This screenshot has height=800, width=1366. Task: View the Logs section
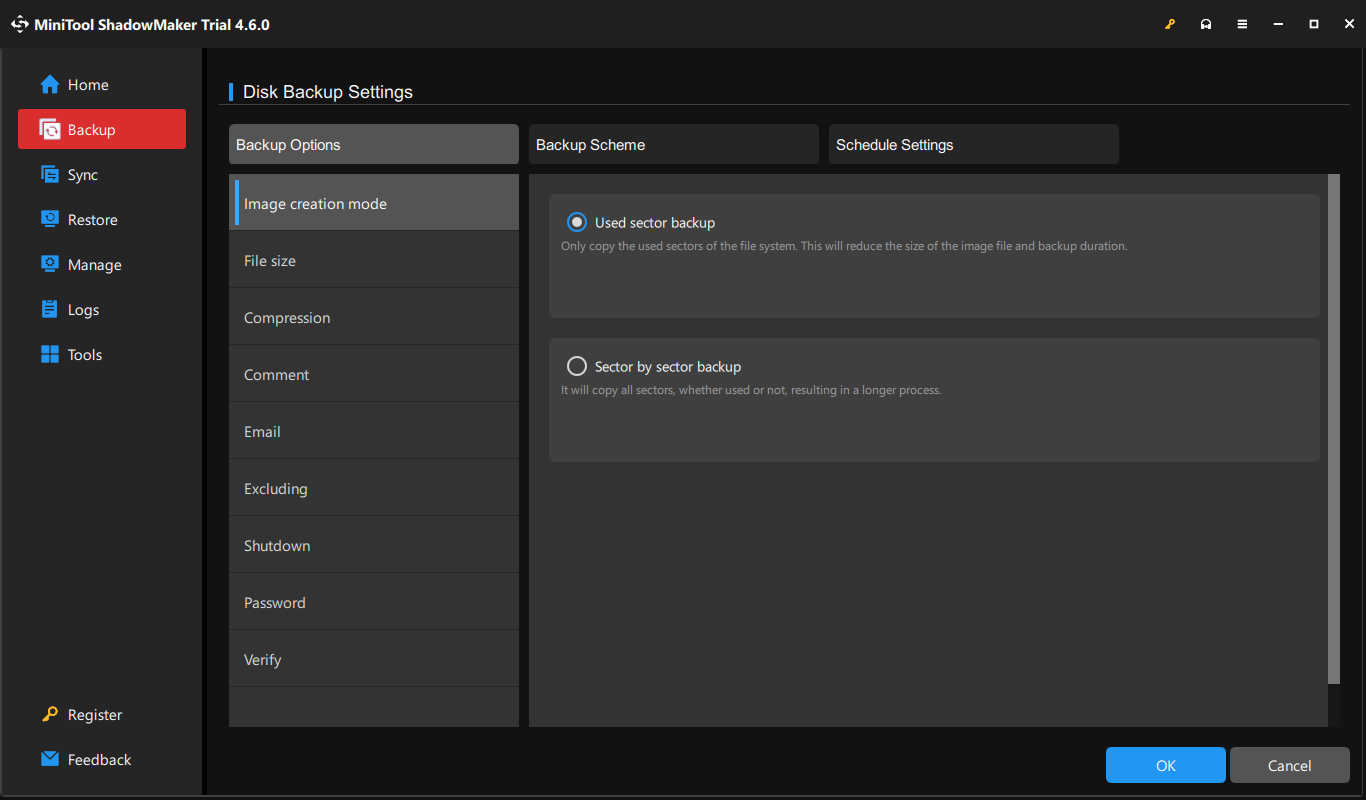pos(84,309)
